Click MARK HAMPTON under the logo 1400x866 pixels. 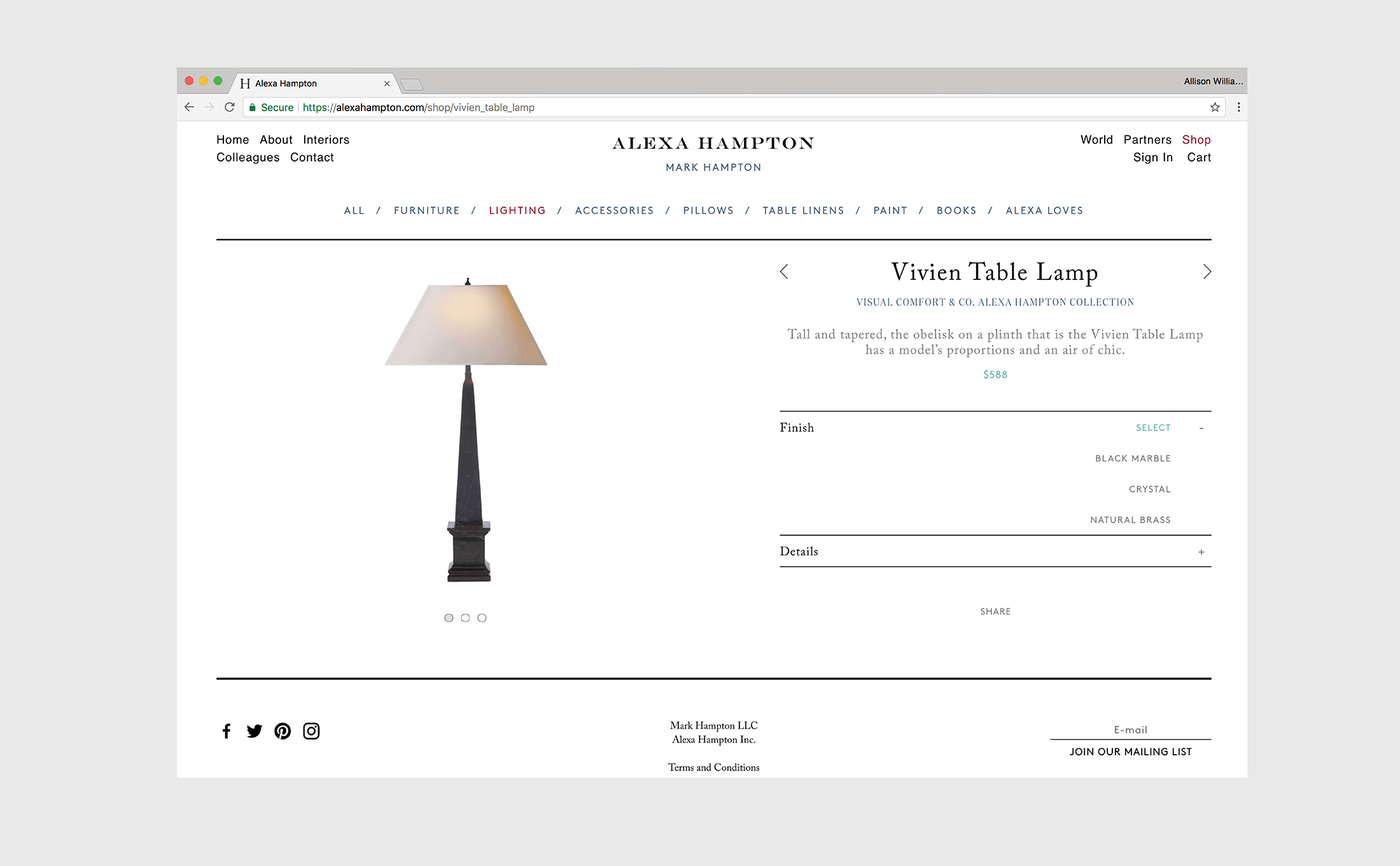coord(713,168)
